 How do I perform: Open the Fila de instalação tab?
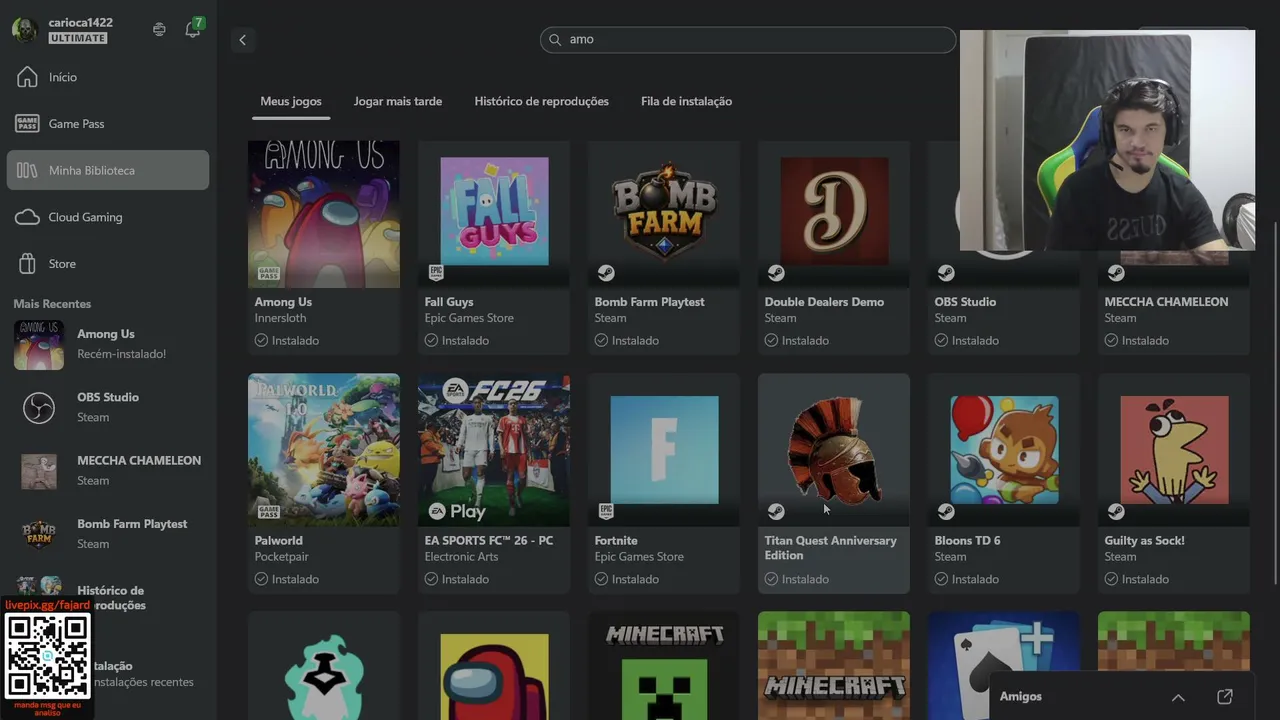pyautogui.click(x=687, y=101)
